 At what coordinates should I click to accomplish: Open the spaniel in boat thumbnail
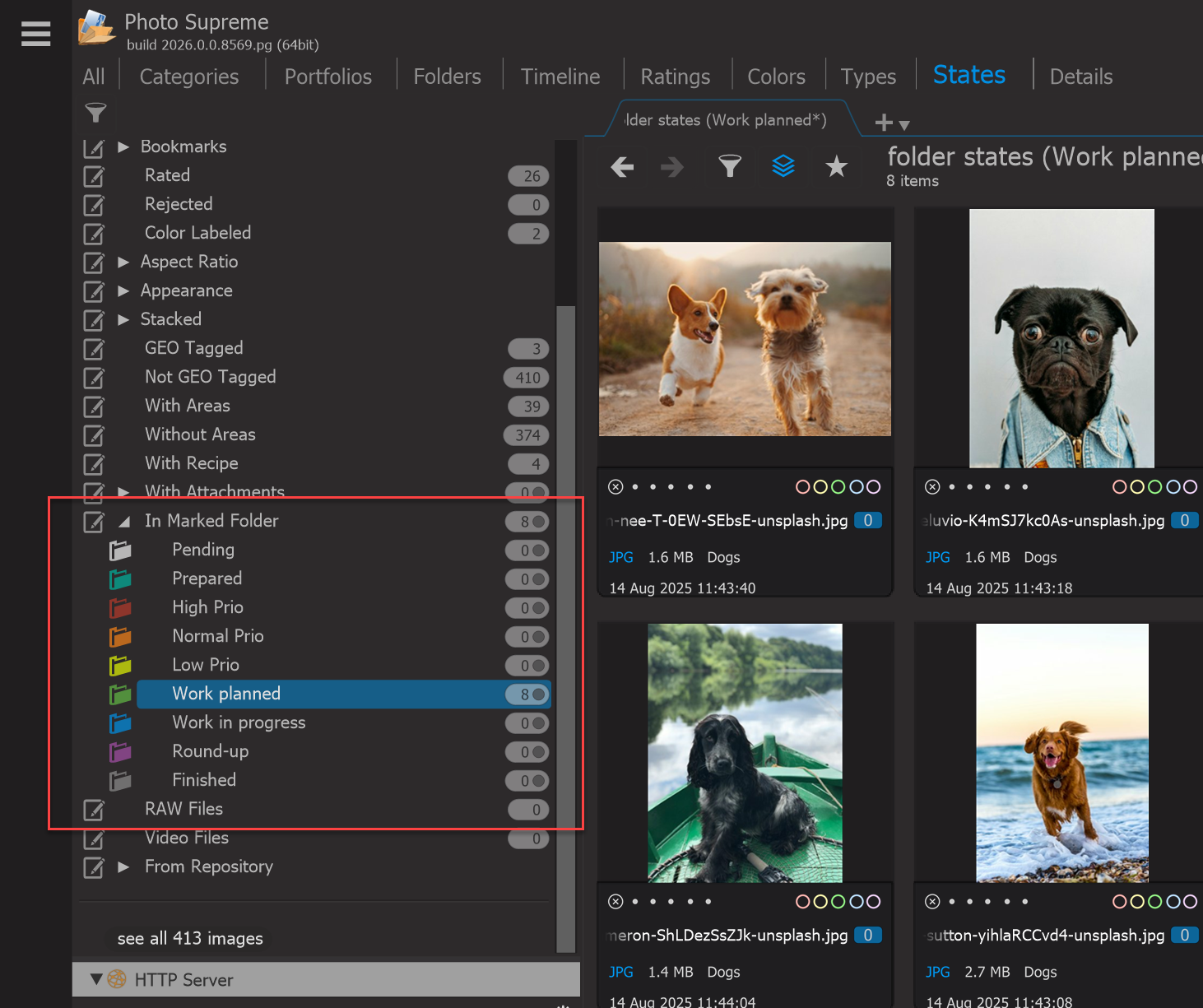point(745,753)
